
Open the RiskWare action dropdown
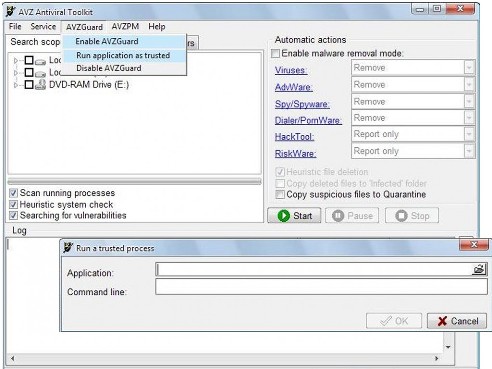pyautogui.click(x=469, y=151)
